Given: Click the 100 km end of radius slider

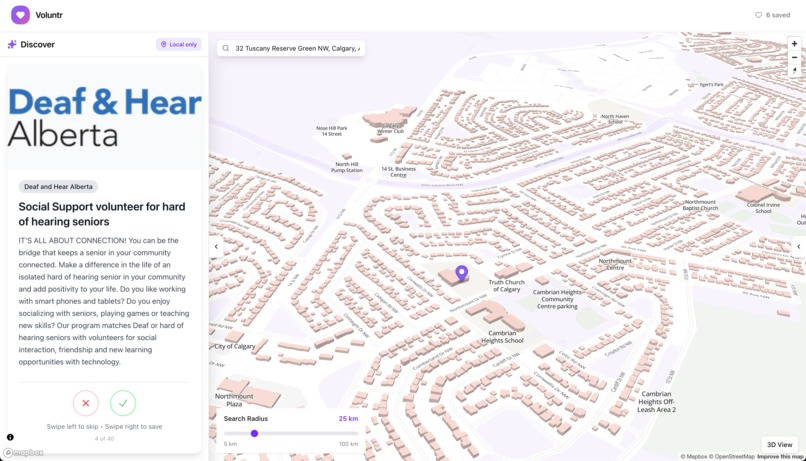Looking at the screenshot, I should 348,444.
